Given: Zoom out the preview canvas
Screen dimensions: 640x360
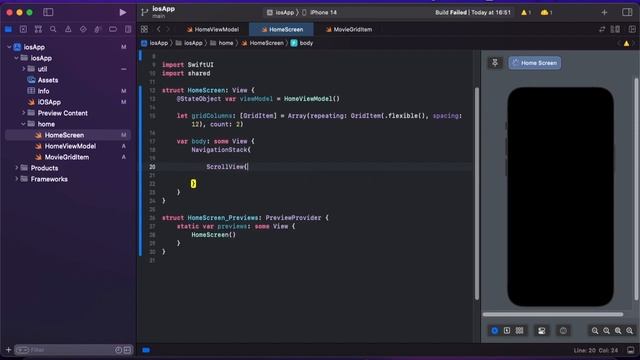Looking at the screenshot, I should pos(595,331).
